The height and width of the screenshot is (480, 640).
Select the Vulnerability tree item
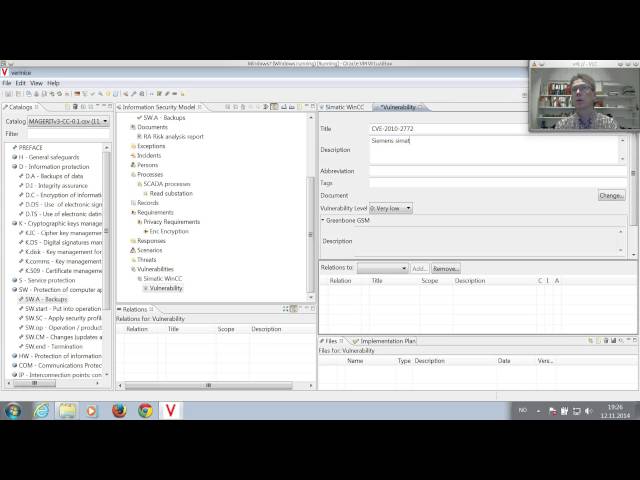coord(166,288)
